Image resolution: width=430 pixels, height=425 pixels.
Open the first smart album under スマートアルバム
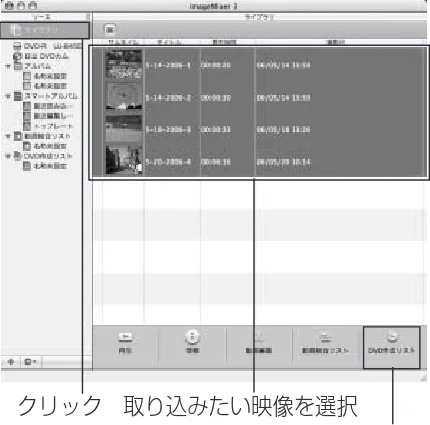pos(48,106)
